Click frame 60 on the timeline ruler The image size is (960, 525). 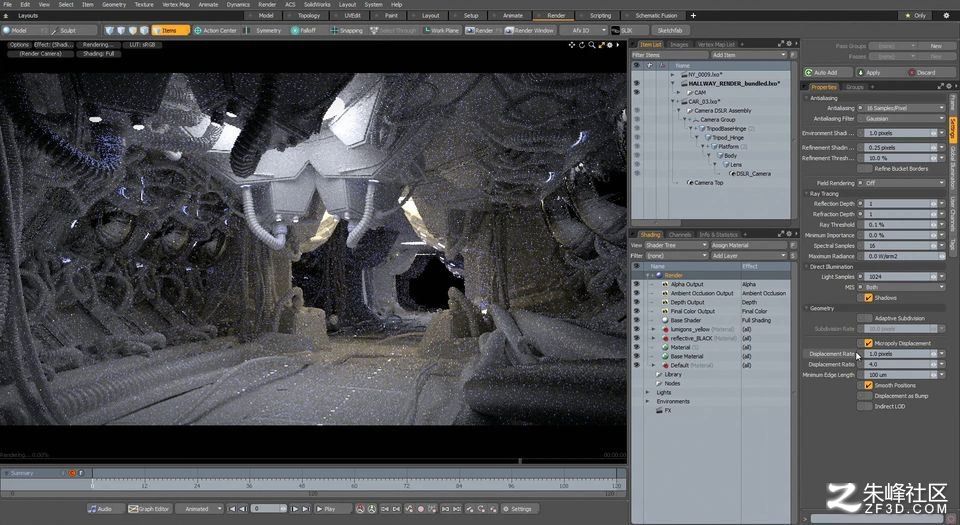354,485
